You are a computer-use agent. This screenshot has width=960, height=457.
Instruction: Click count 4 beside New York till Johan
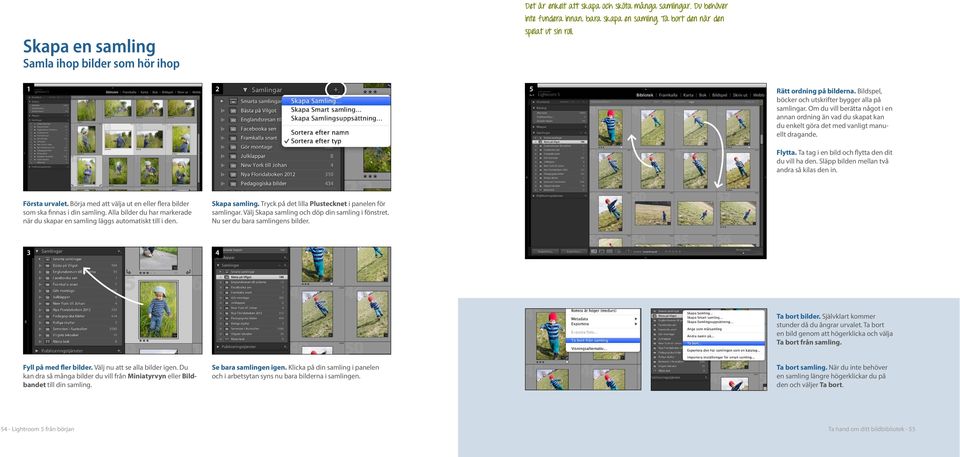coord(332,165)
